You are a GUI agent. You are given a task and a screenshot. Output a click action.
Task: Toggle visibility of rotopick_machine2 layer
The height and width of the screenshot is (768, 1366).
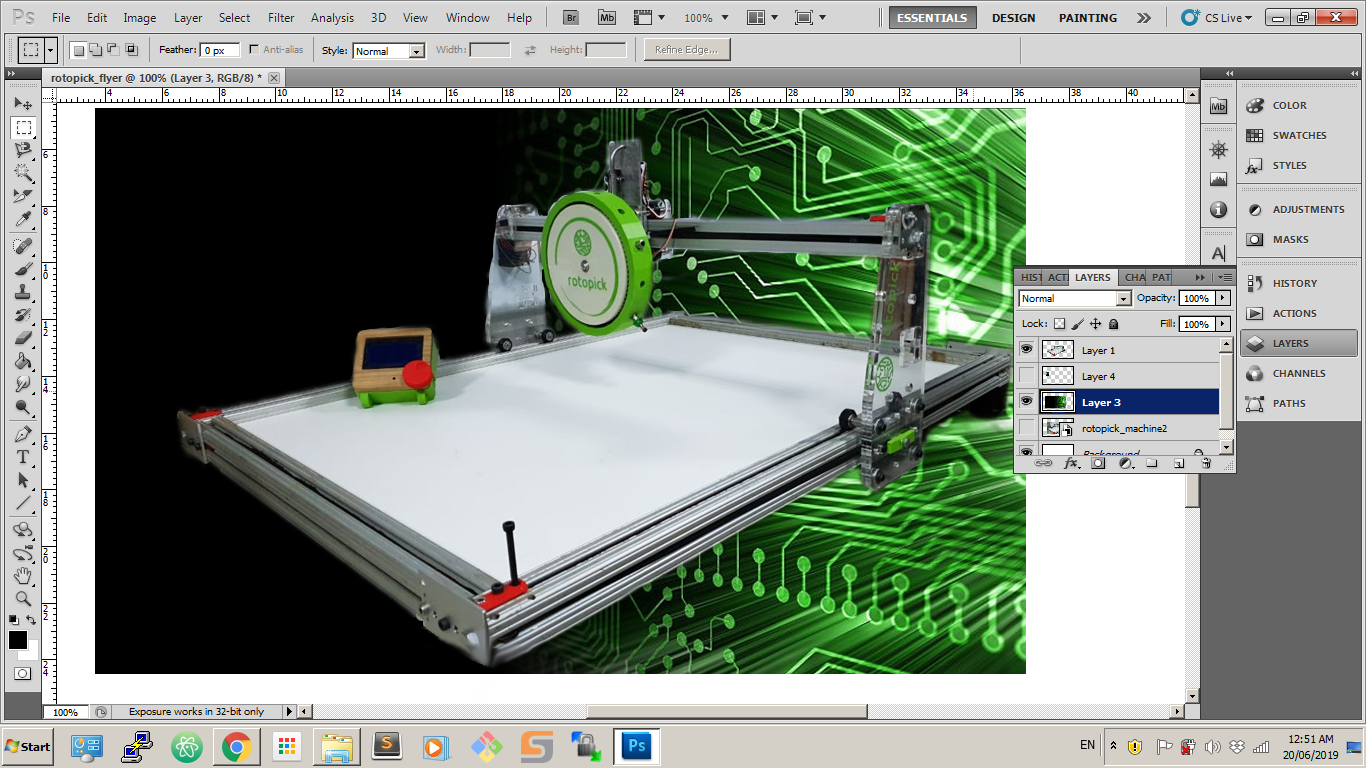click(x=1026, y=428)
